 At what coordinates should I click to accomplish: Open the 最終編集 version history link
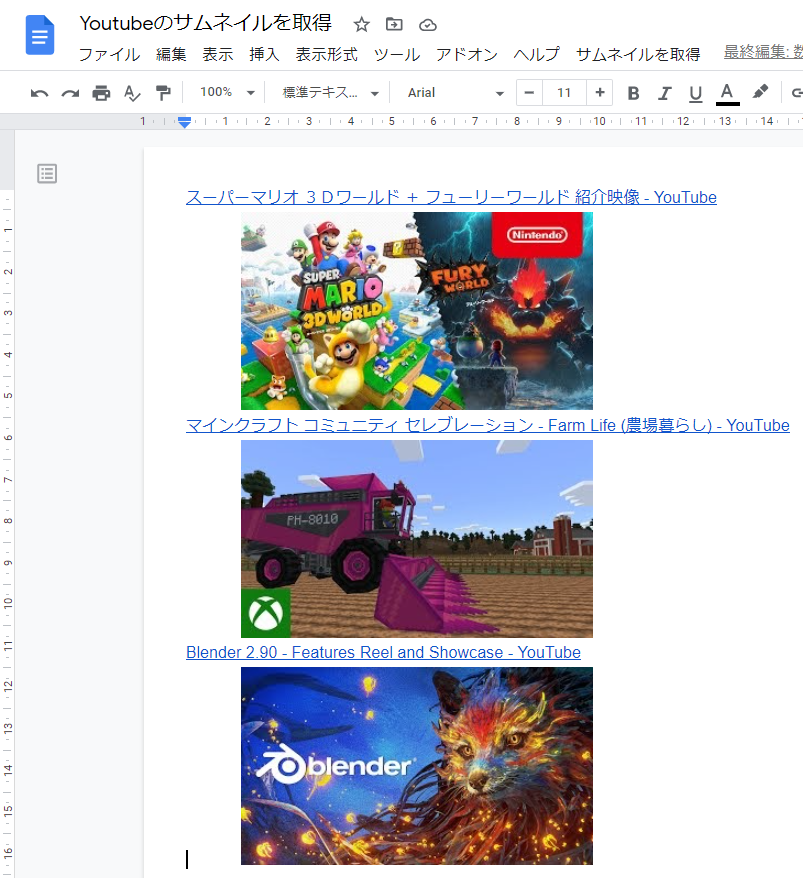pyautogui.click(x=763, y=52)
